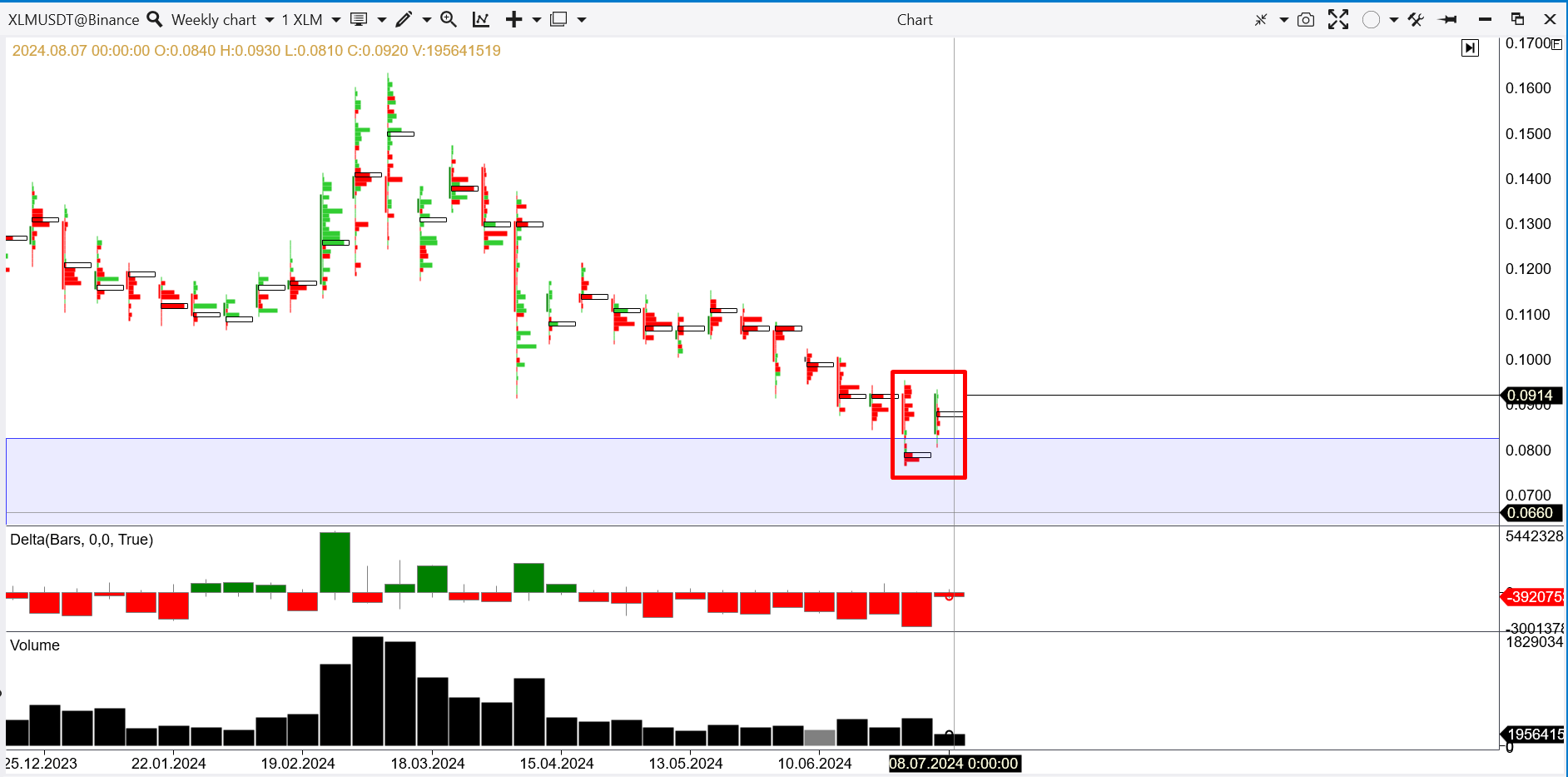Click the 0.1600 price scale label
This screenshot has width=1568, height=777.
tap(1528, 88)
